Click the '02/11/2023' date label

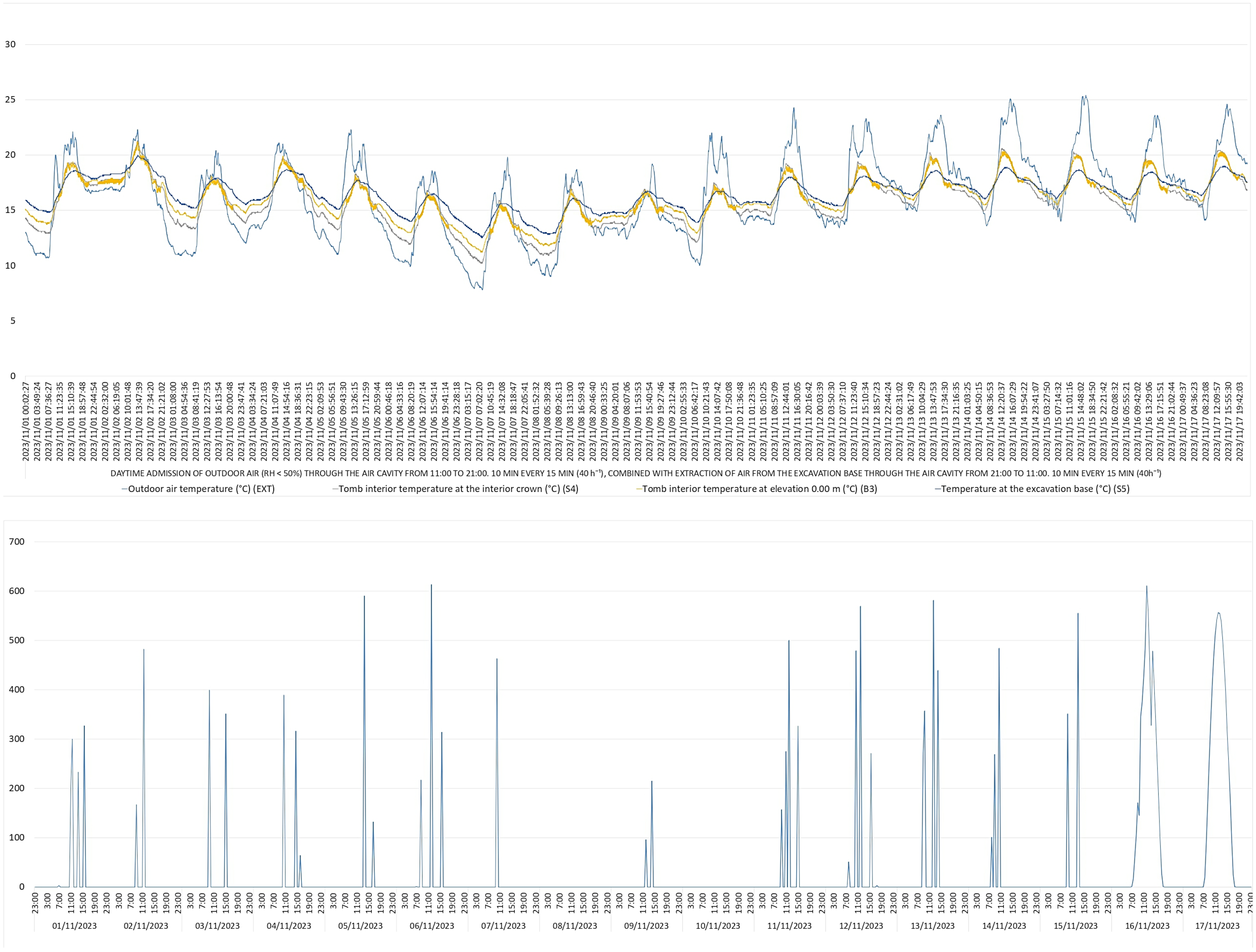[x=146, y=926]
